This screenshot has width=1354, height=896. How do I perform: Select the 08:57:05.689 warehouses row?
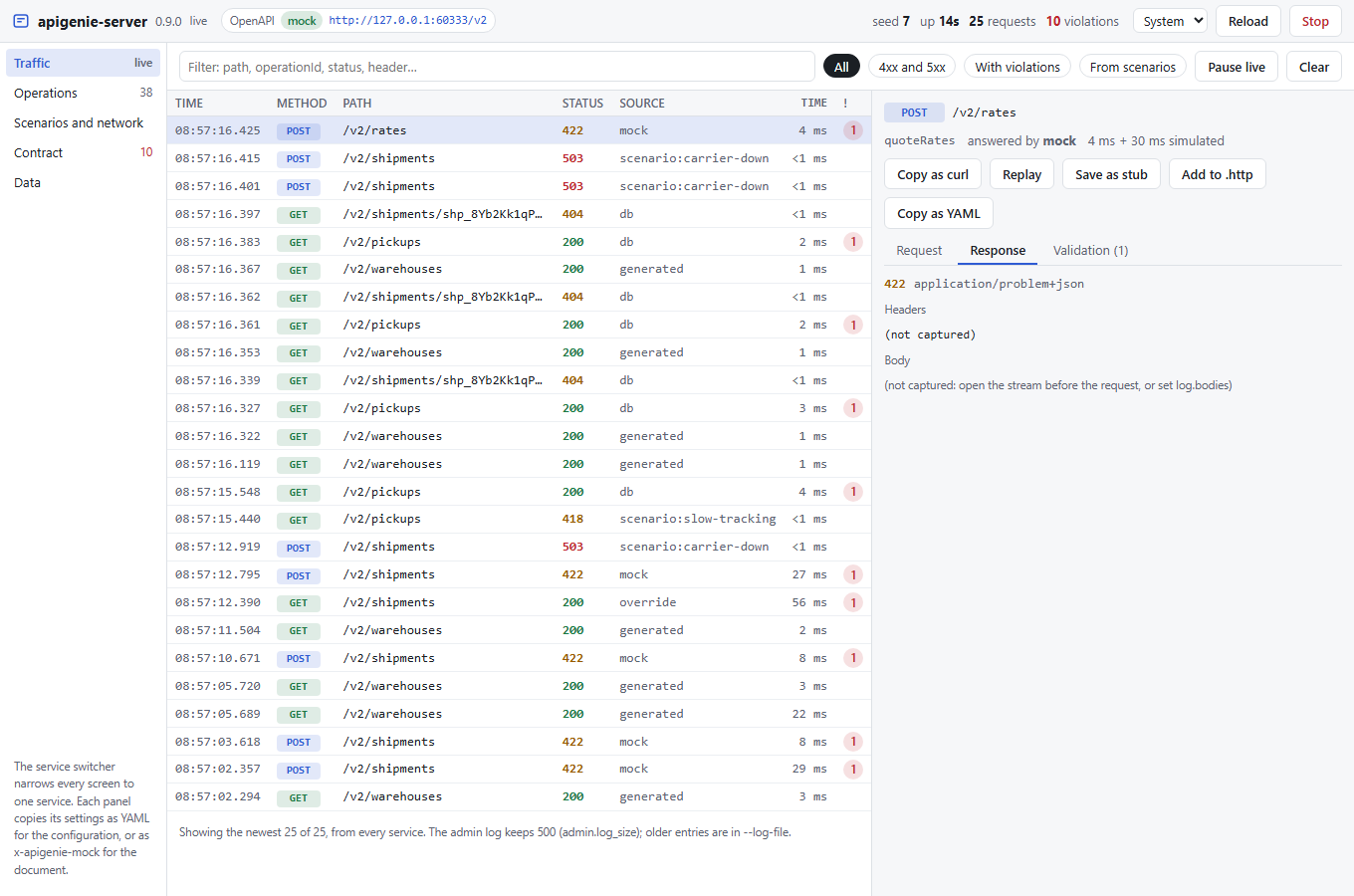pyautogui.click(x=519, y=714)
